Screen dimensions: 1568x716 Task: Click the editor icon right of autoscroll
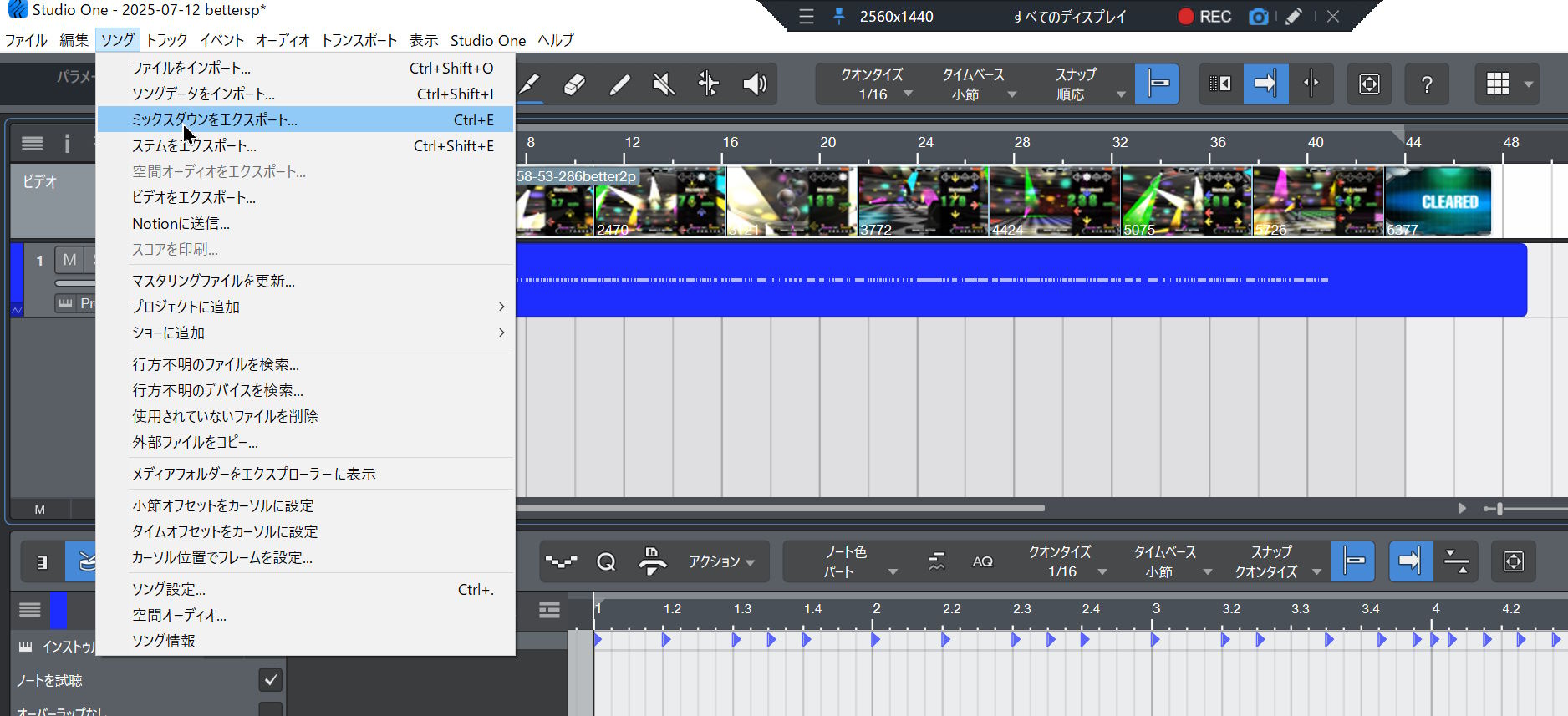1457,561
